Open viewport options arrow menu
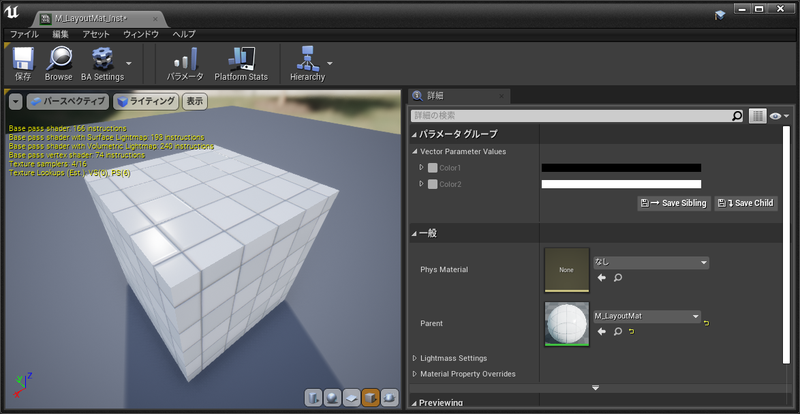Screen dimensions: 800x414 [16, 102]
